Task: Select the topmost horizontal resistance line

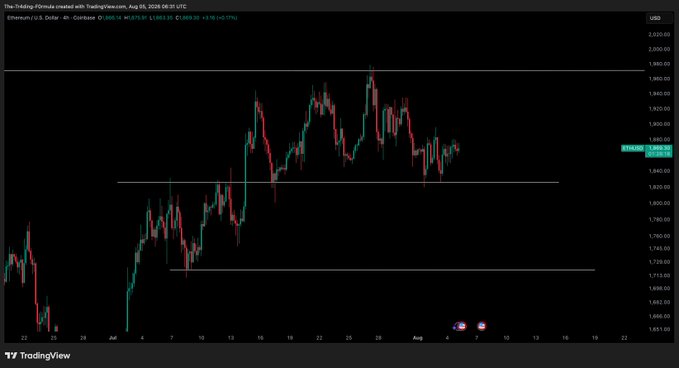Action: tap(324, 70)
